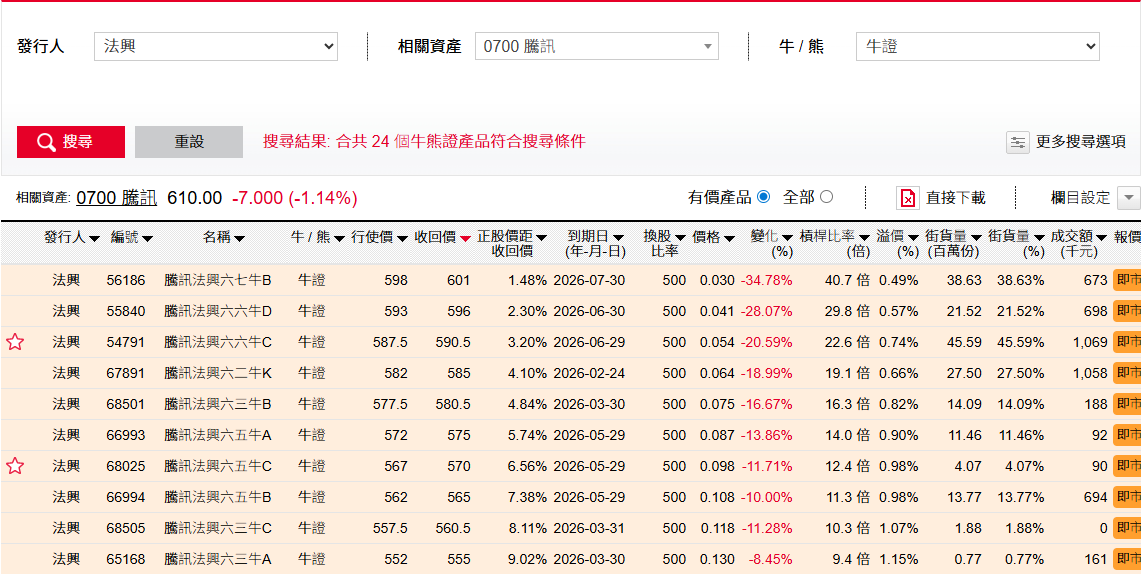
Task: Click the red 搜尋 search button
Action: [71, 141]
